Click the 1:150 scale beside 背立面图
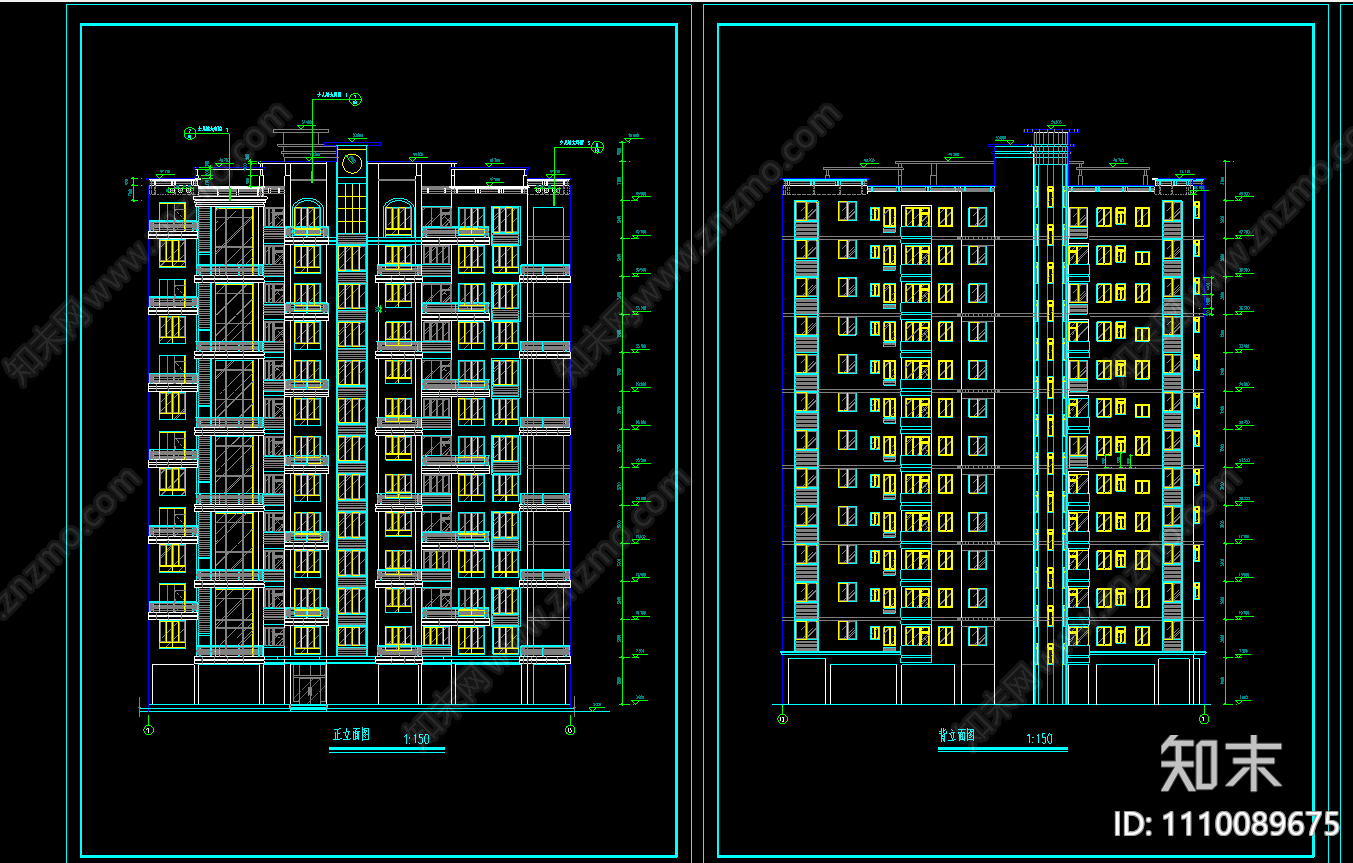Viewport: 1353px width, 863px height. (x=1039, y=740)
